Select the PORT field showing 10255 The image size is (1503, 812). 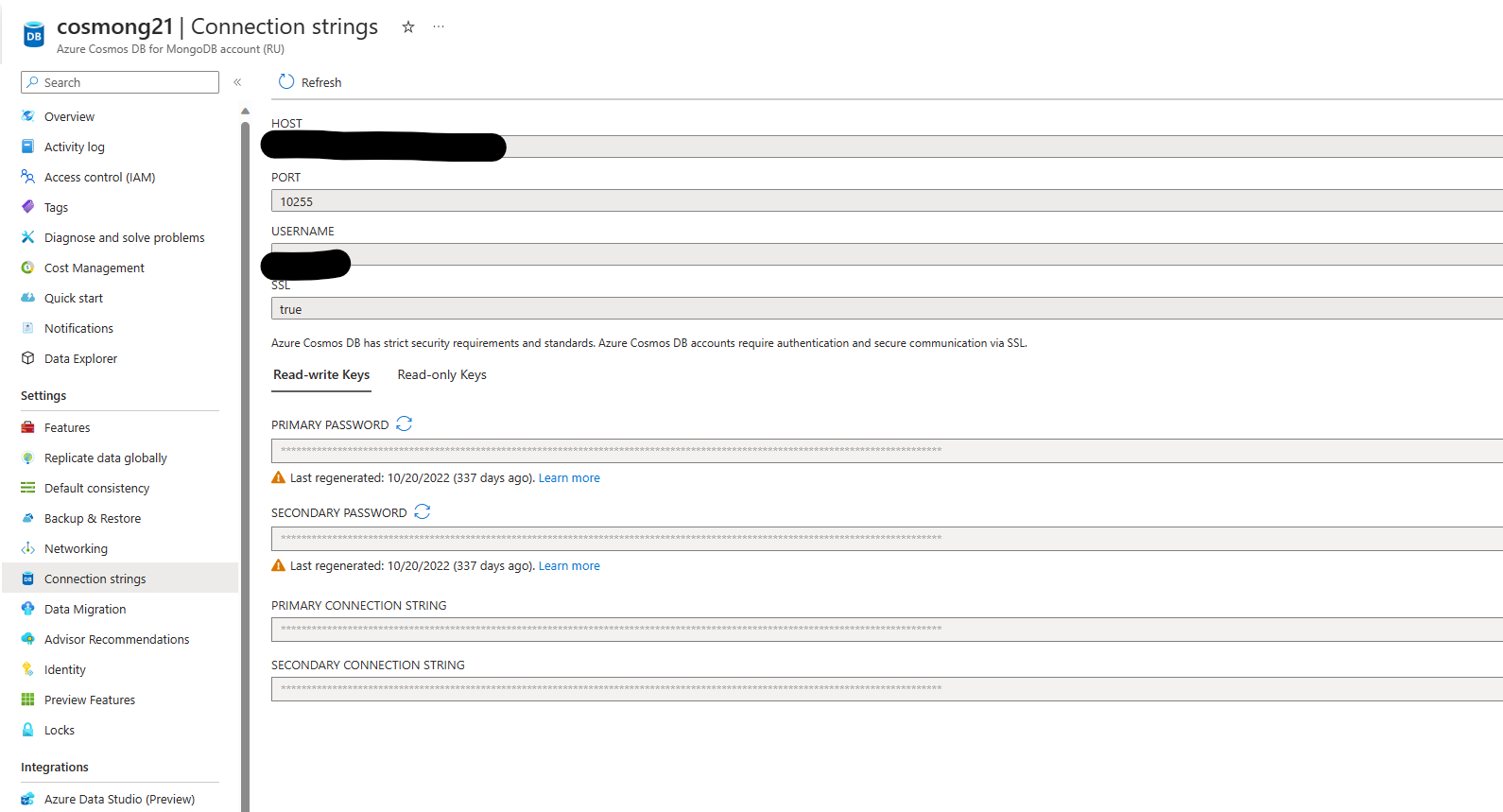pyautogui.click(x=887, y=200)
